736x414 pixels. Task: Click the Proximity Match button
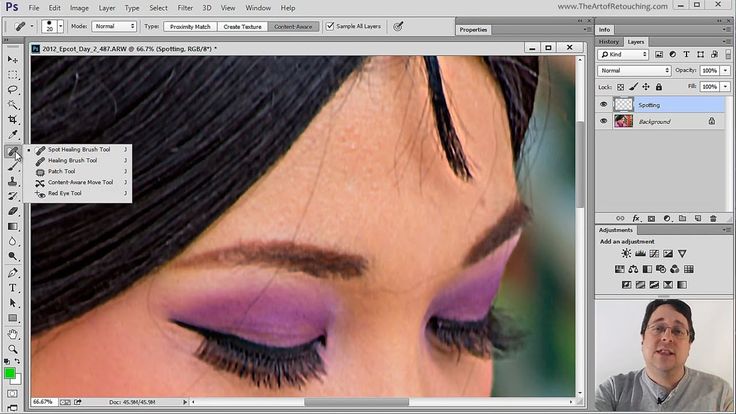pos(190,26)
